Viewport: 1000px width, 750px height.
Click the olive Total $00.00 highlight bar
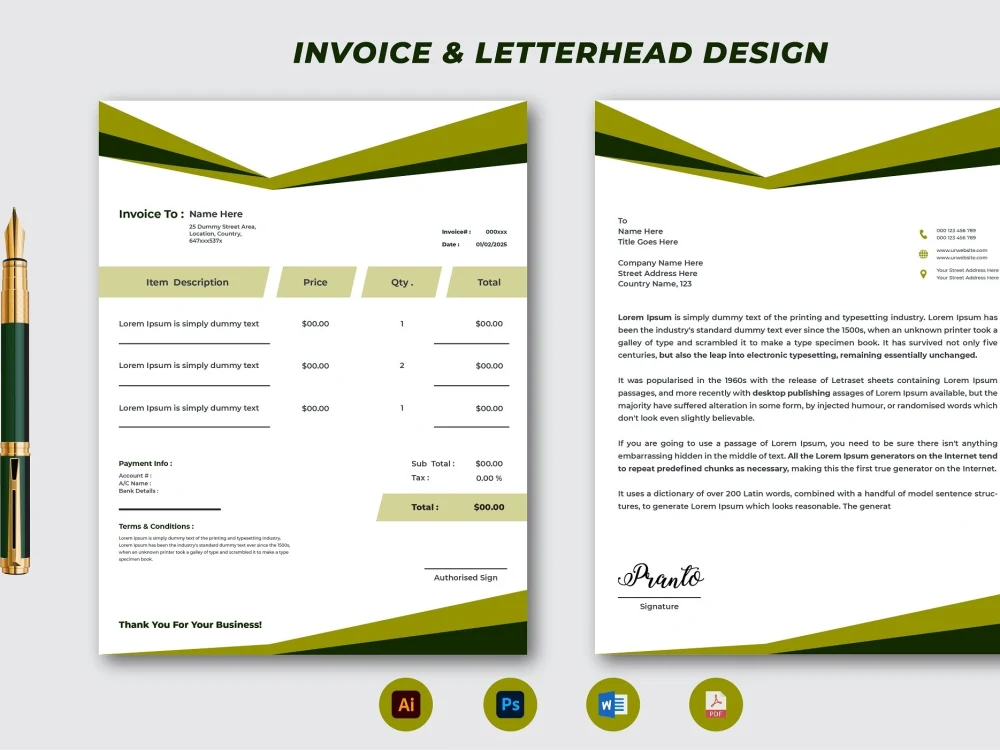(450, 508)
